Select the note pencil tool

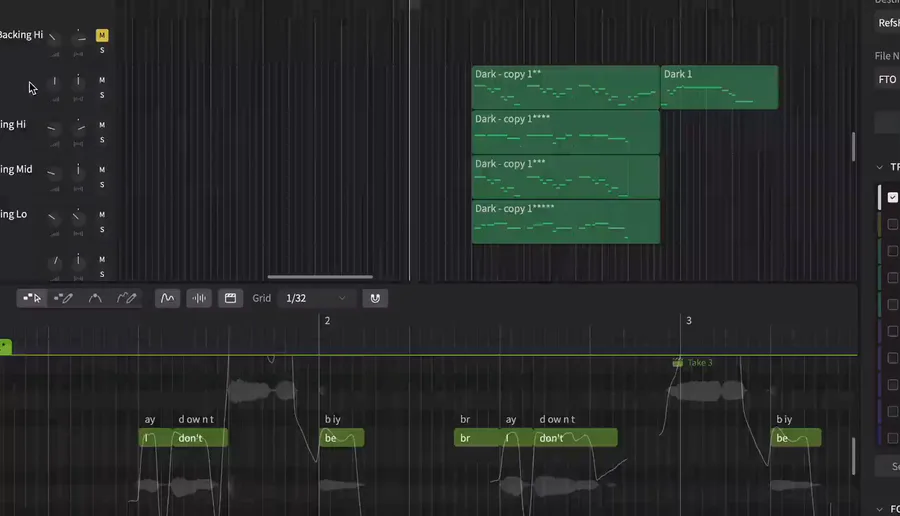click(x=63, y=298)
